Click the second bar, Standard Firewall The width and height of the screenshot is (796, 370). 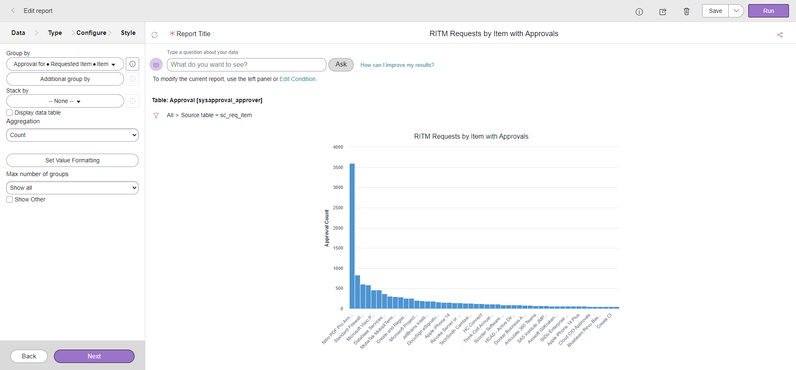coord(357,292)
